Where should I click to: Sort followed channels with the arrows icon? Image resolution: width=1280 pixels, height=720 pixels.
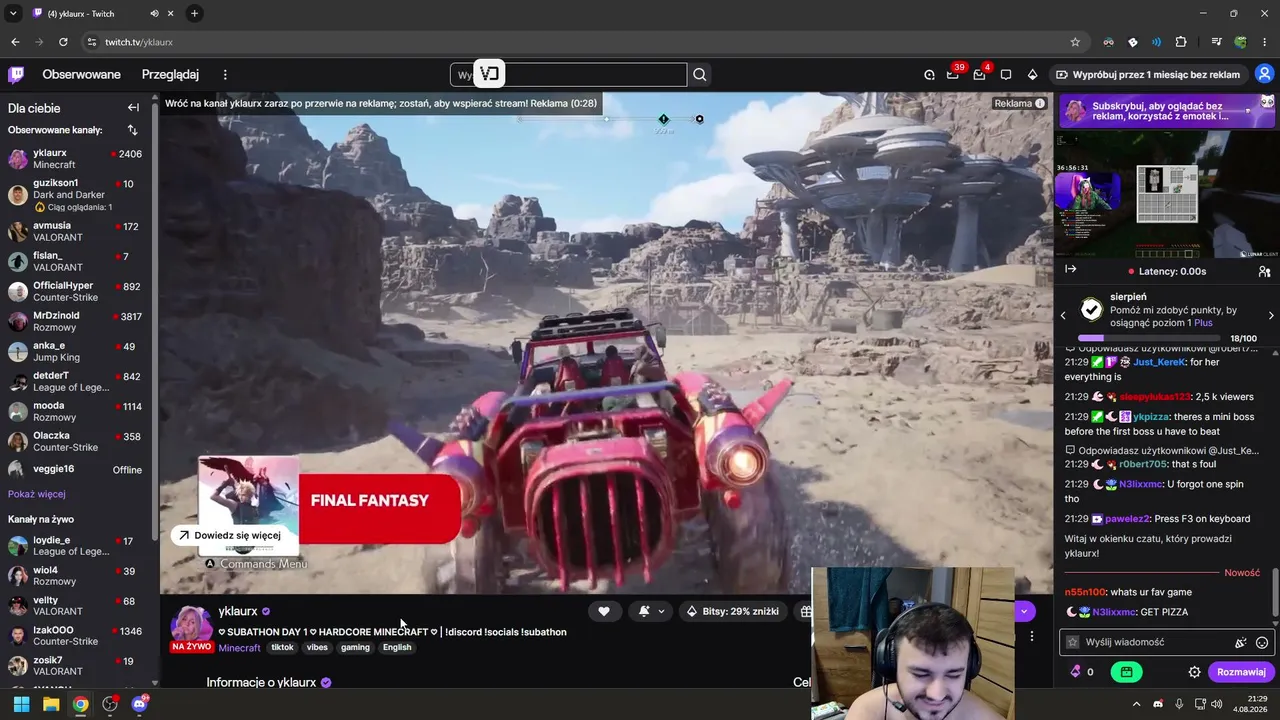coord(132,130)
